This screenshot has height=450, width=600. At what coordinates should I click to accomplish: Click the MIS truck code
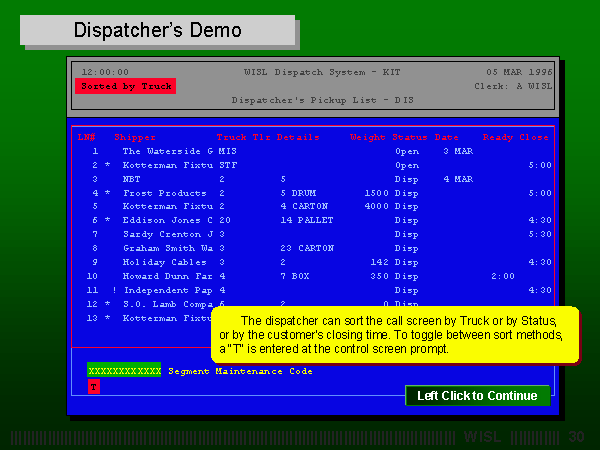[227, 151]
